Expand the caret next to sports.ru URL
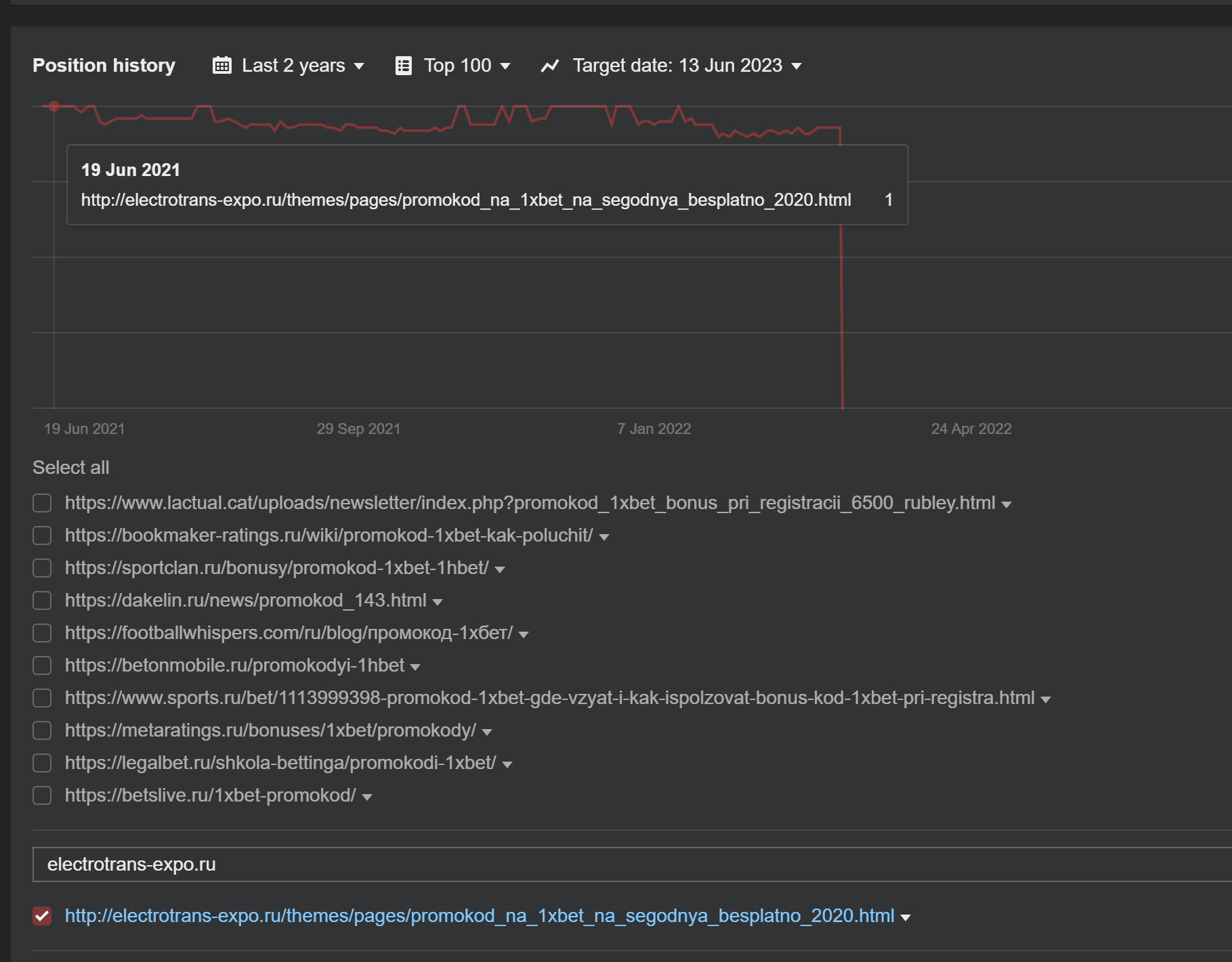The width and height of the screenshot is (1232, 962). 1046,699
